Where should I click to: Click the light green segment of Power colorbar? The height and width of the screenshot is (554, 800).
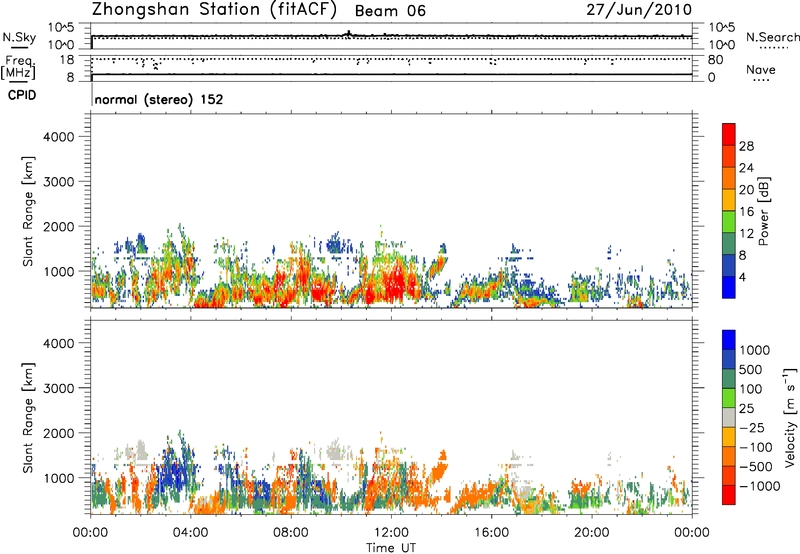click(729, 221)
